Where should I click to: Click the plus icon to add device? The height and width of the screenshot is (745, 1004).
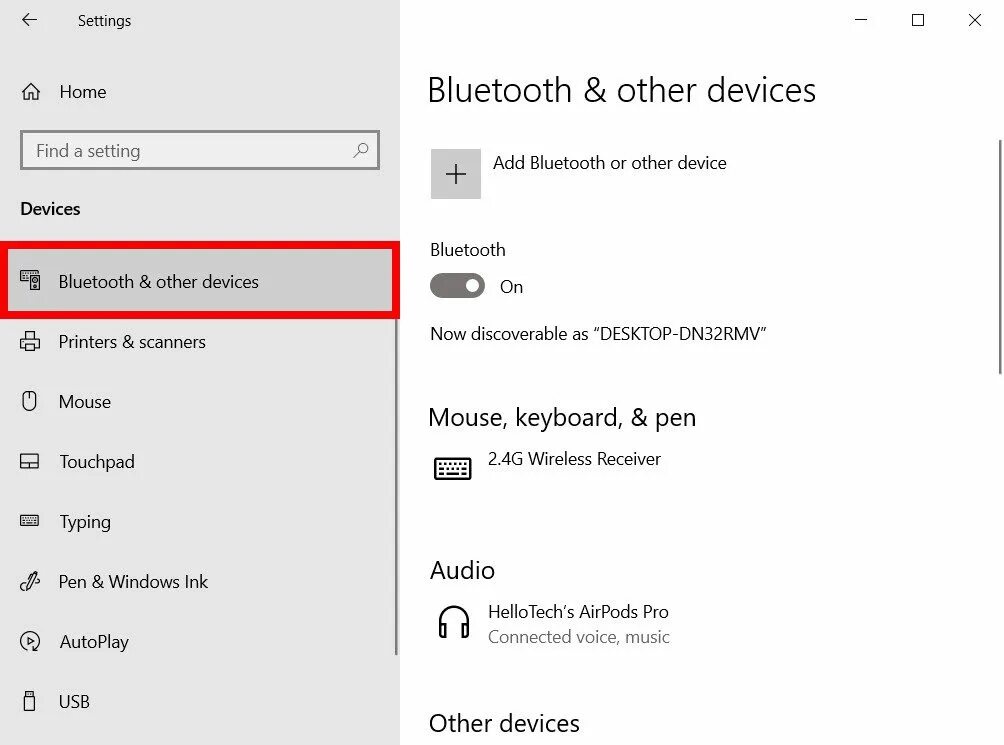(x=456, y=174)
